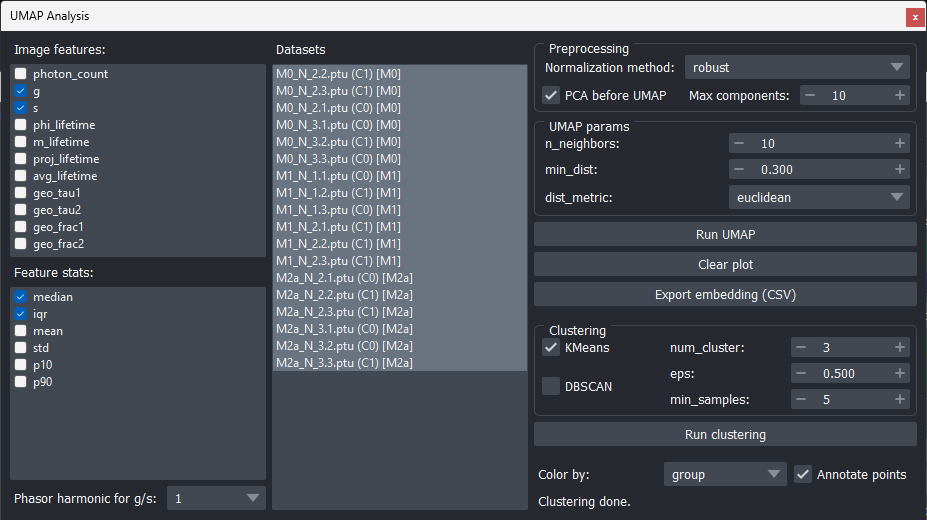Decrease n_neighbors with minus button
This screenshot has width=927, height=520.
click(739, 144)
